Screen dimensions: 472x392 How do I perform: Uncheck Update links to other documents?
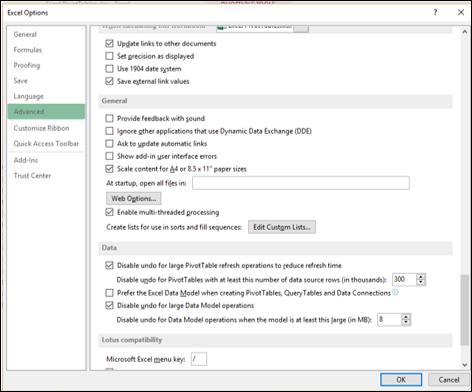[109, 43]
